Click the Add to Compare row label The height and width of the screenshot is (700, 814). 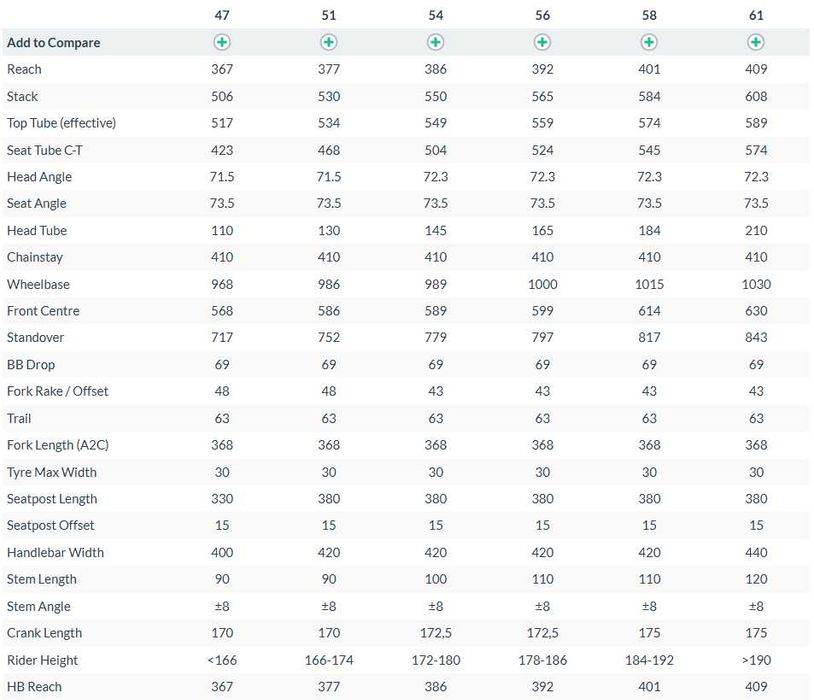click(53, 43)
